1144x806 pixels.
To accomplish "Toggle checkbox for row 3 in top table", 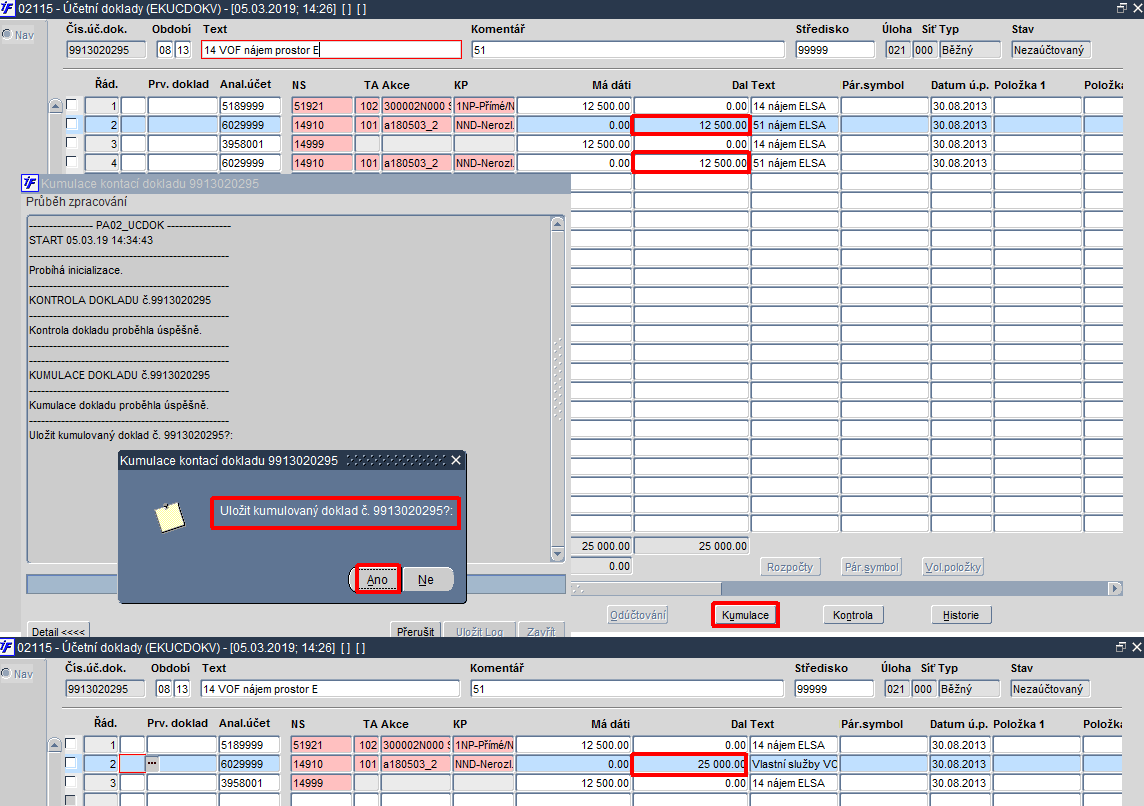I will click(x=72, y=143).
